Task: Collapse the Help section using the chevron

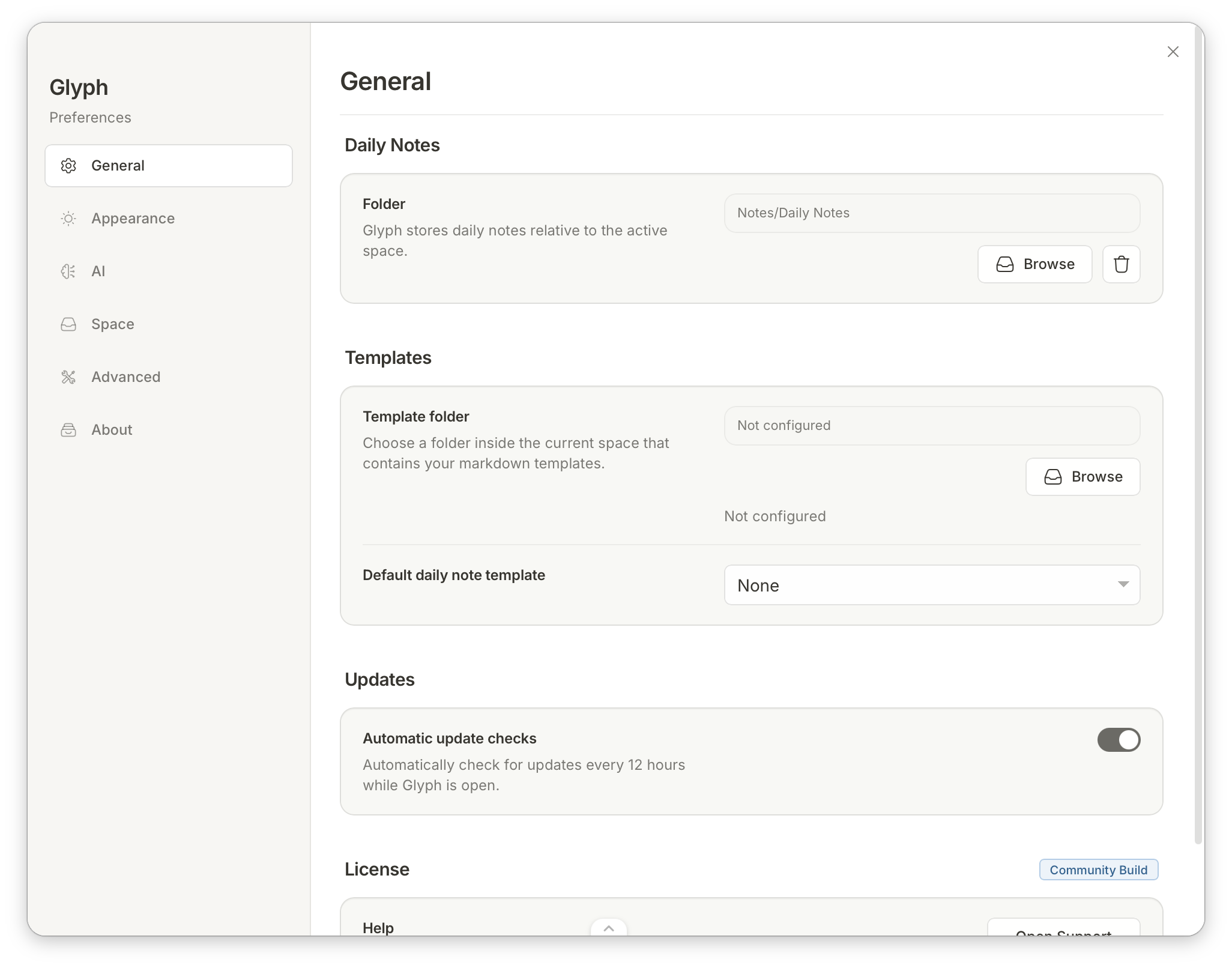Action: click(609, 928)
